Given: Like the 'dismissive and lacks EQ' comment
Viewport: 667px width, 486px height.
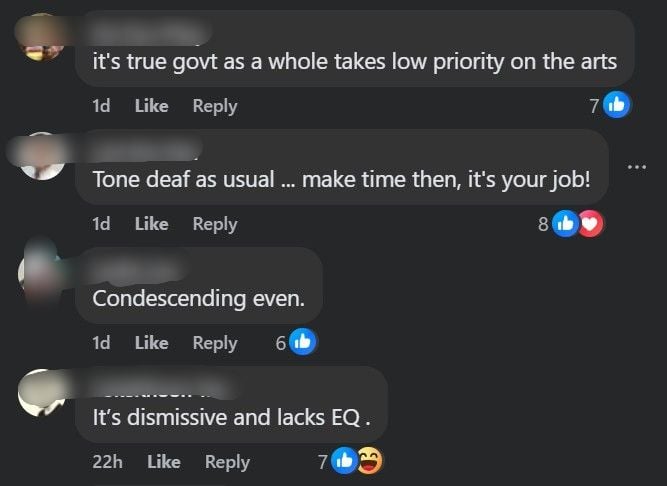Looking at the screenshot, I should [x=164, y=461].
